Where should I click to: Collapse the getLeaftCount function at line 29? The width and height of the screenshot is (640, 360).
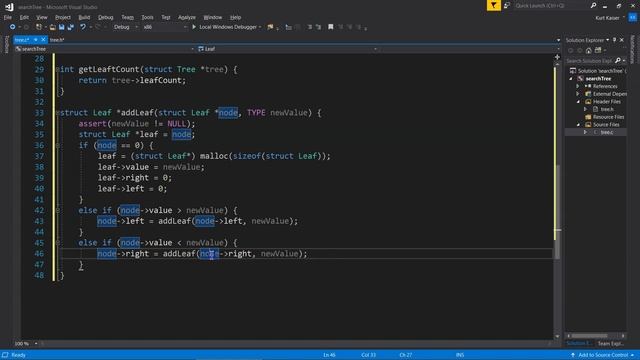58,69
